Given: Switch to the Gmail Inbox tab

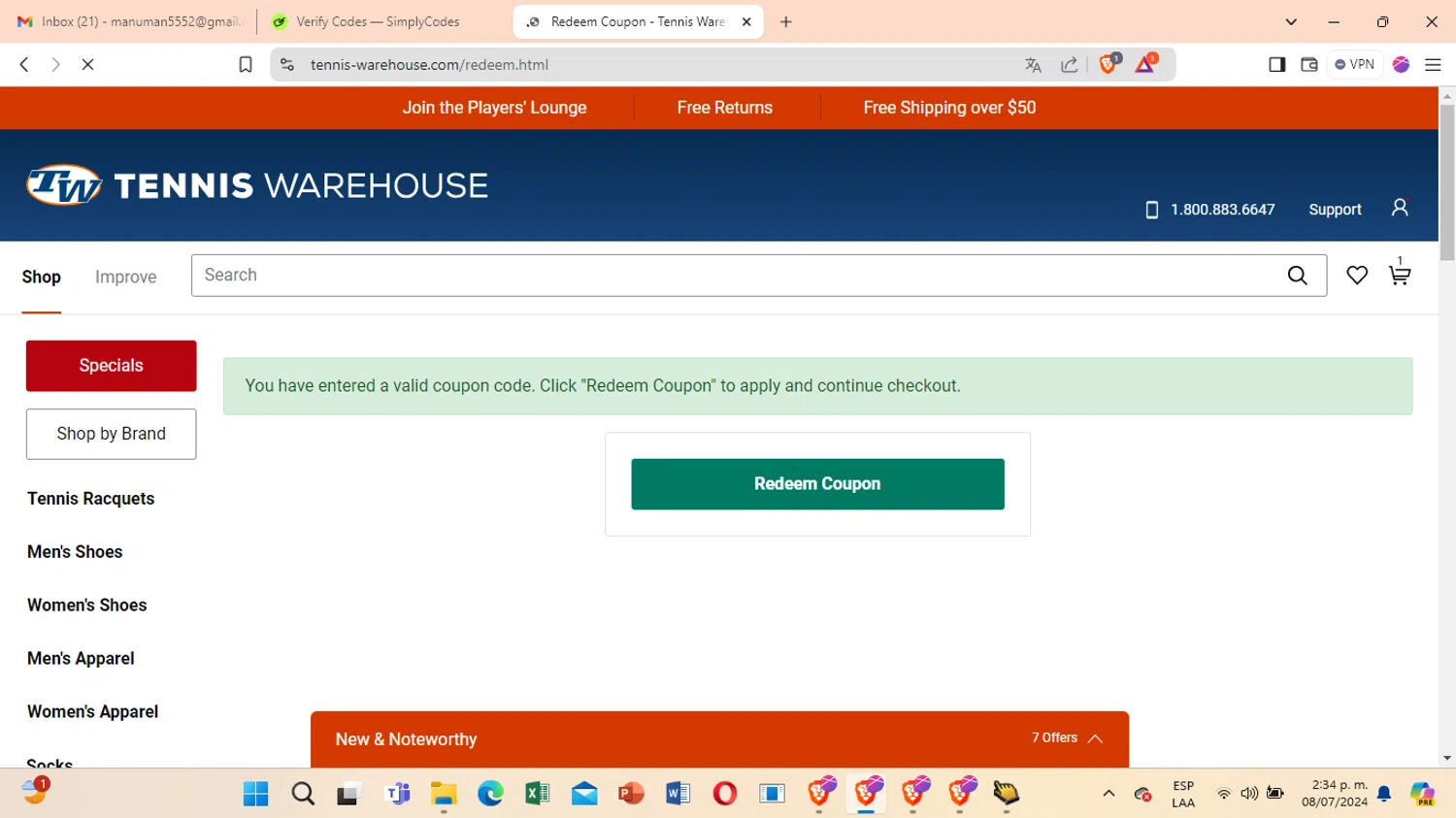Looking at the screenshot, I should (130, 21).
